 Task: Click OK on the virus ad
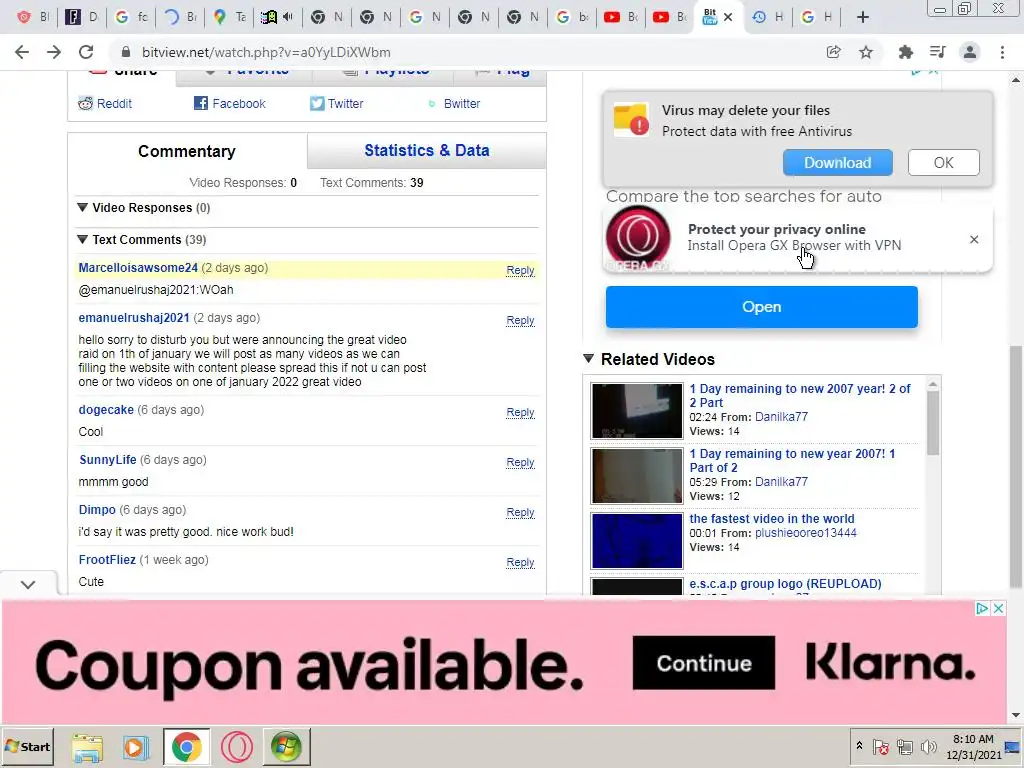tap(943, 163)
